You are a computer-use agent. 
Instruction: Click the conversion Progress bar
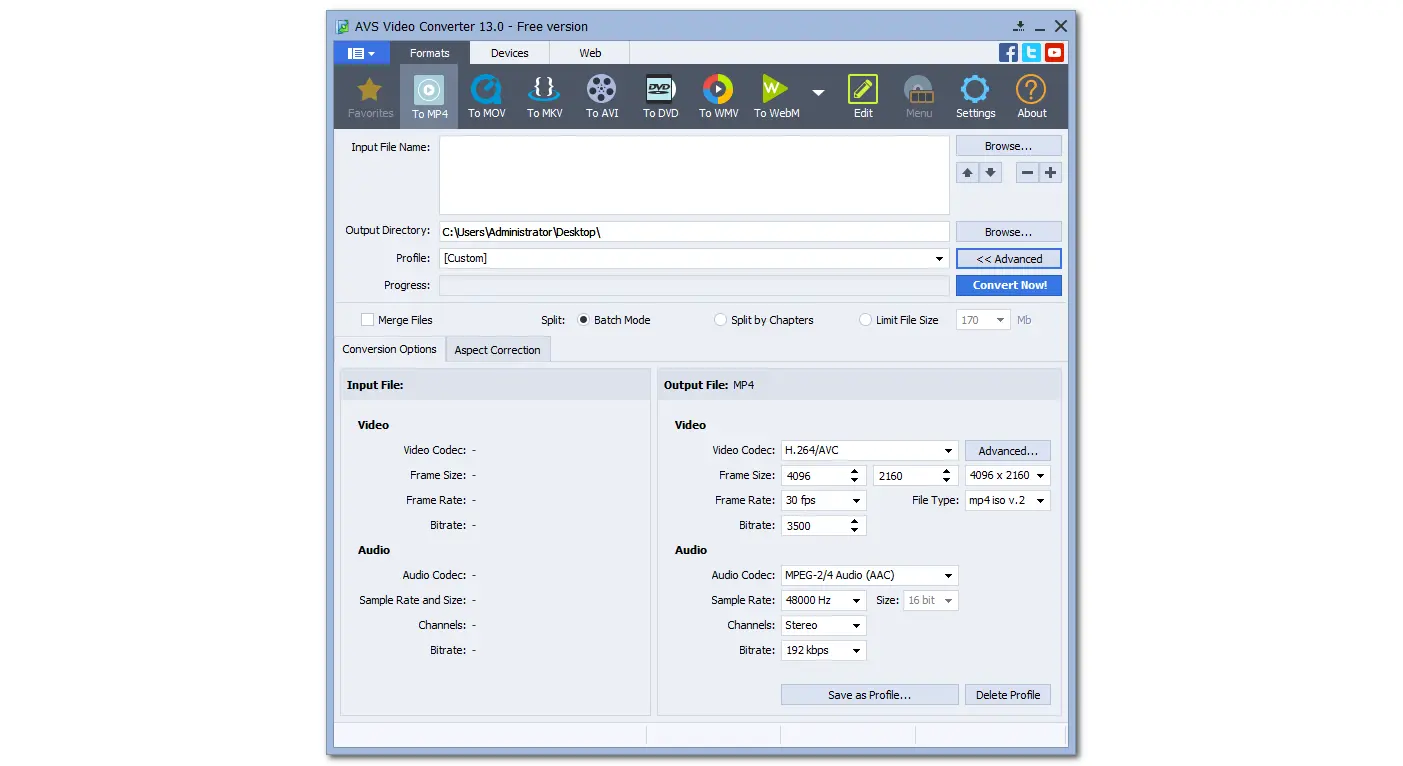694,285
